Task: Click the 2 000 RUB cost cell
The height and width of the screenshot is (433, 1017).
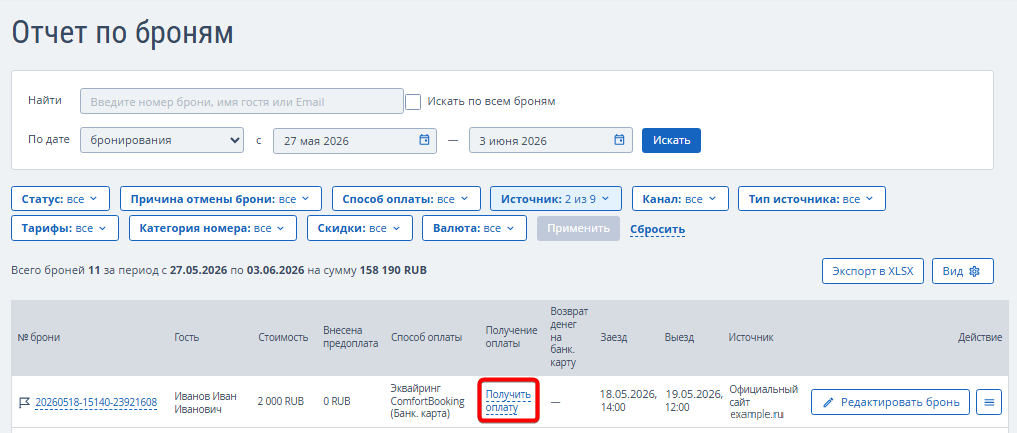Action: pyautogui.click(x=283, y=403)
